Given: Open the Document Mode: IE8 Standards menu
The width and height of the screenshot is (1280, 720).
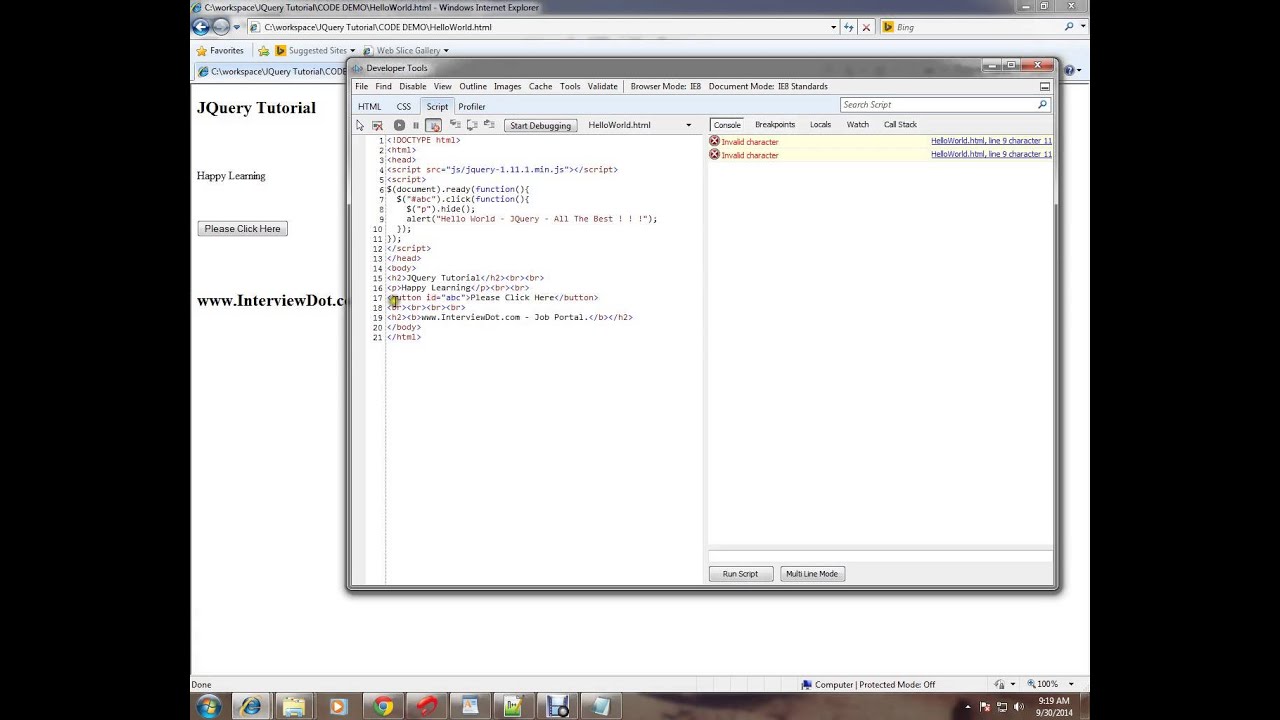Looking at the screenshot, I should click(768, 86).
